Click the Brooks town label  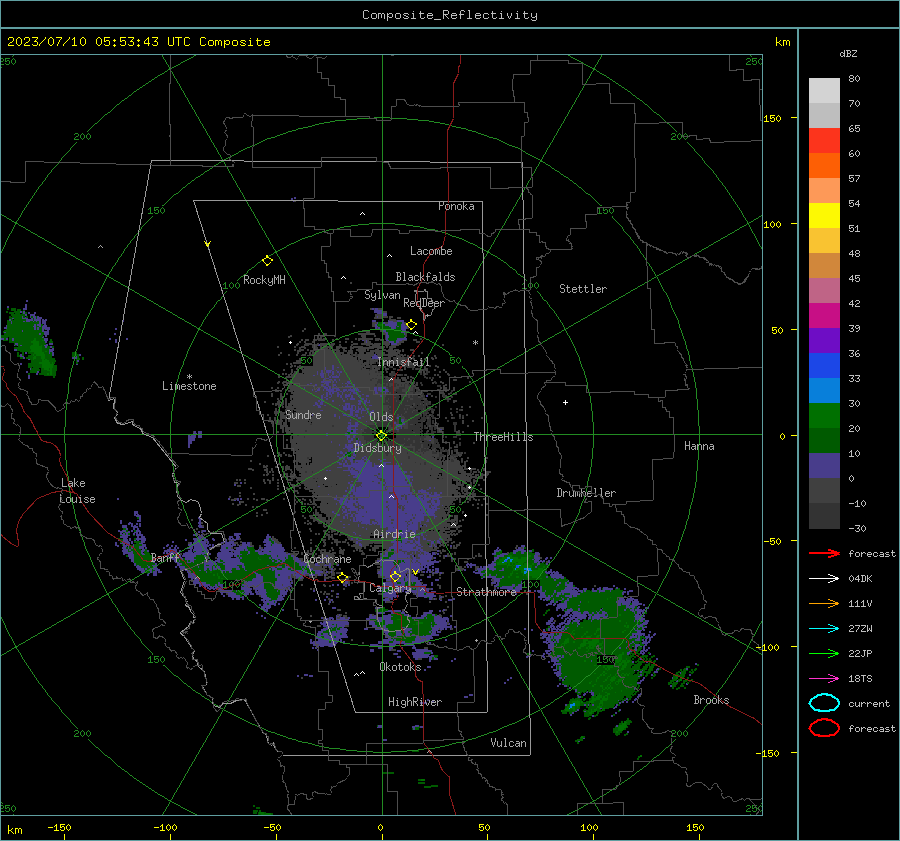pyautogui.click(x=711, y=700)
